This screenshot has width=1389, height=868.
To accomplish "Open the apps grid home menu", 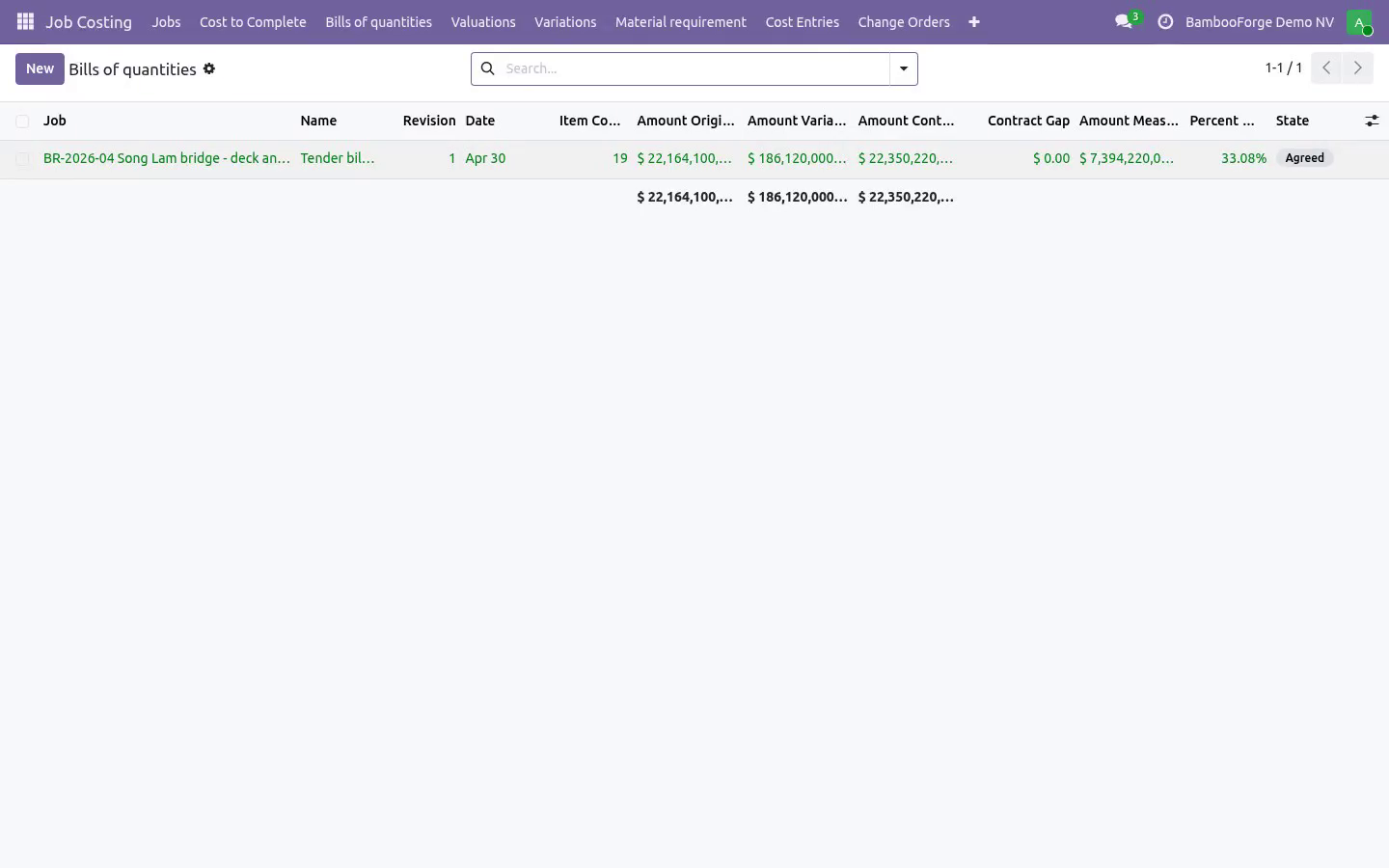I will click(x=26, y=21).
